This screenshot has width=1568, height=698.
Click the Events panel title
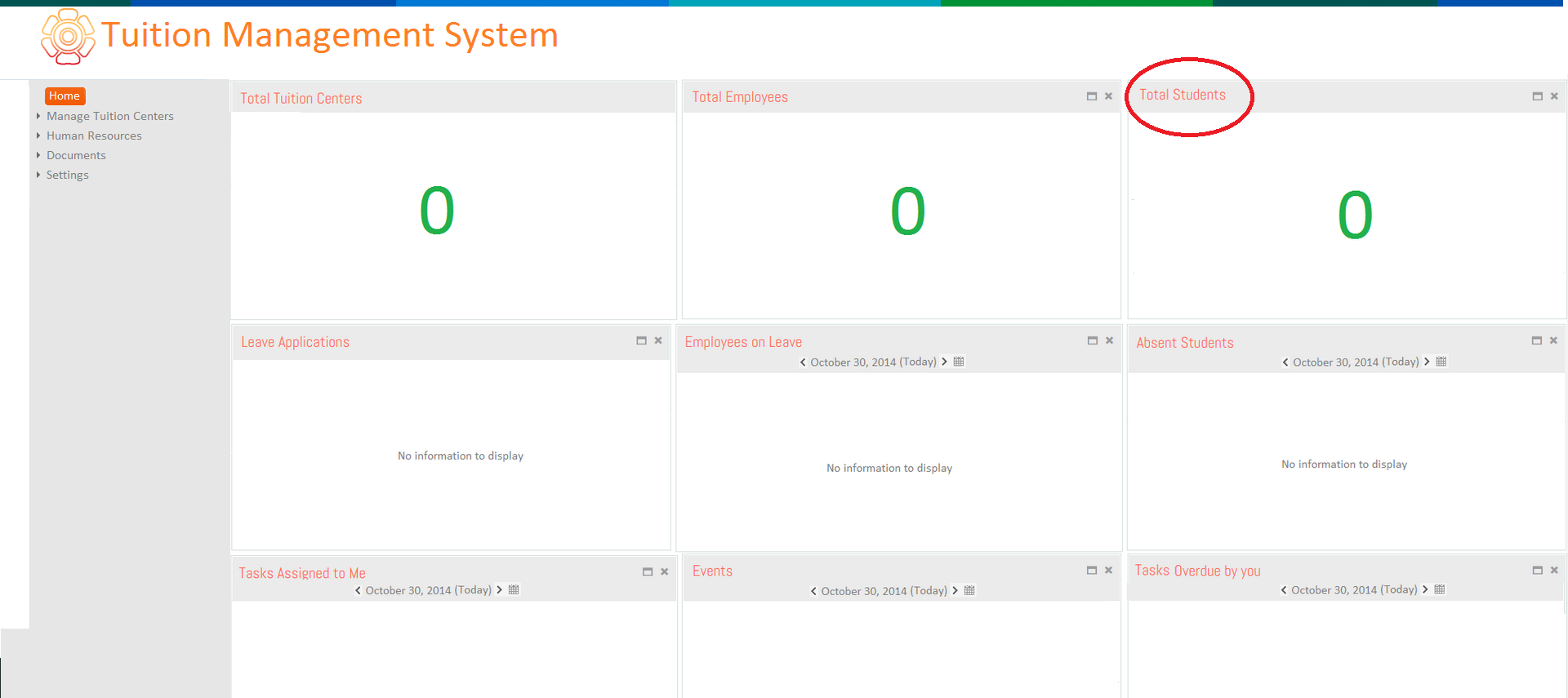(712, 571)
